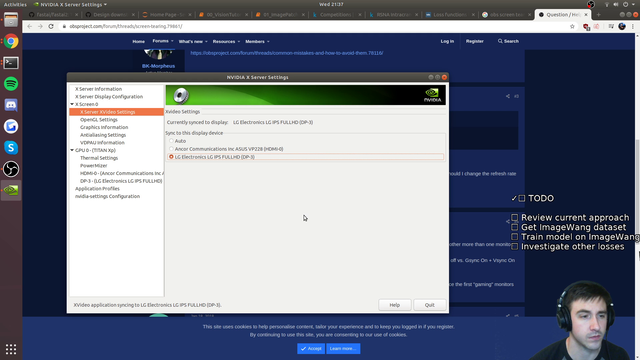Click the clock in top bar
This screenshot has width=640, height=360.
point(331,4)
